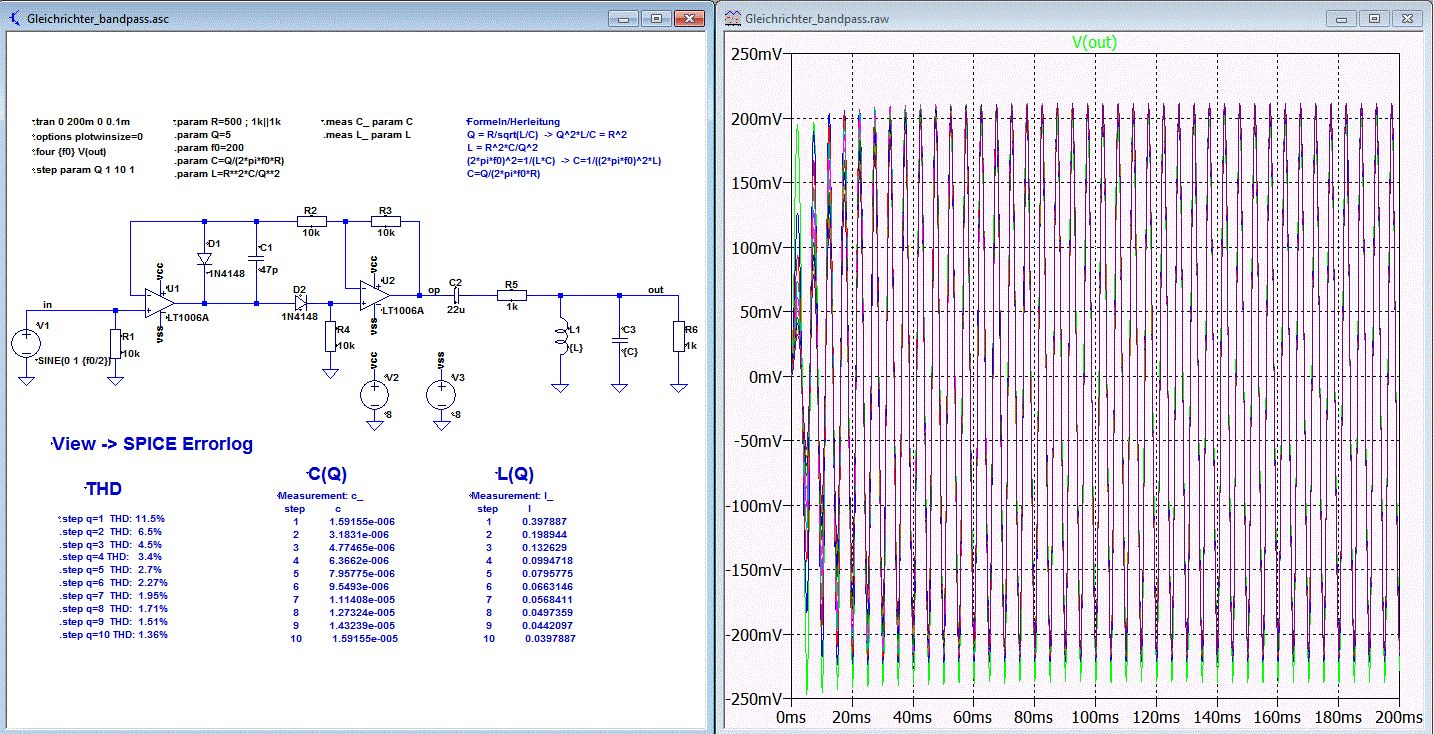Click the schematic window's system menu icon
The width and height of the screenshot is (1434, 734).
(14, 18)
